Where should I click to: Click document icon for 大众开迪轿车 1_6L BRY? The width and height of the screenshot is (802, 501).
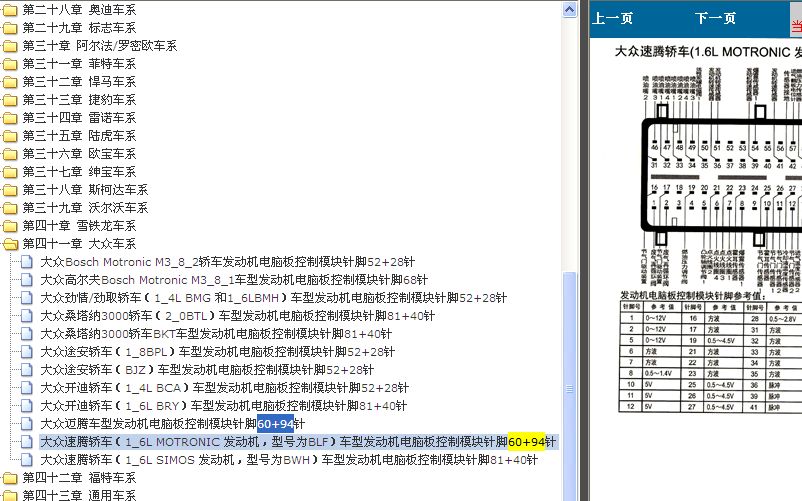point(27,406)
